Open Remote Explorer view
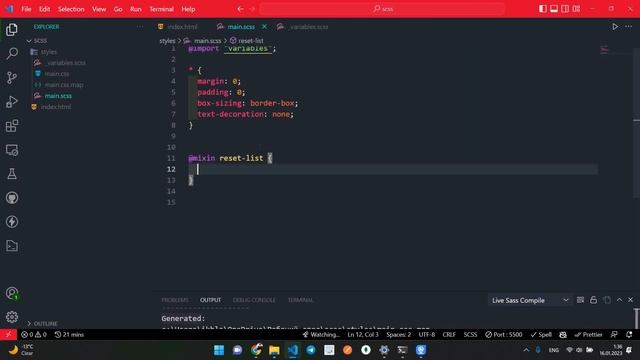Image resolution: width=640 pixels, height=360 pixels. (12, 150)
